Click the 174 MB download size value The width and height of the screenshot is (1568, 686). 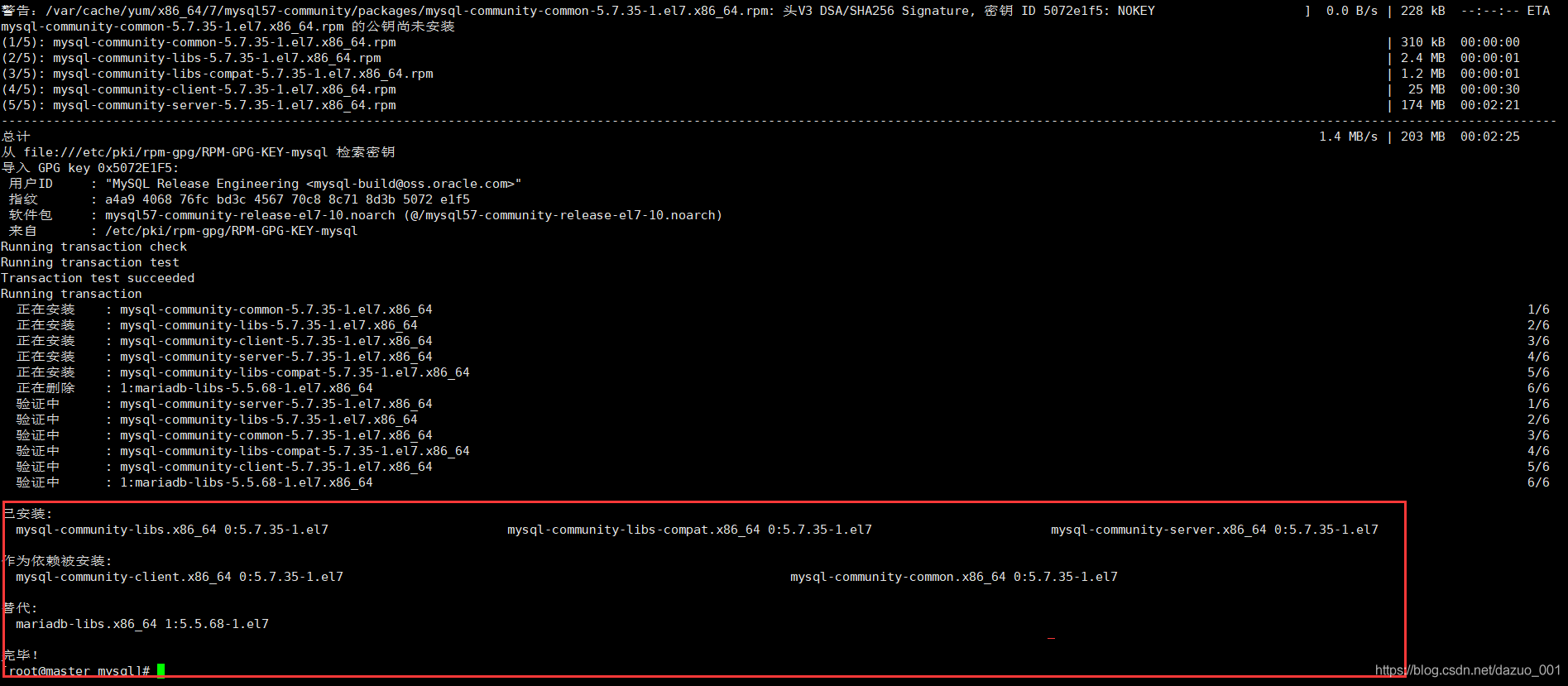coord(1423,105)
